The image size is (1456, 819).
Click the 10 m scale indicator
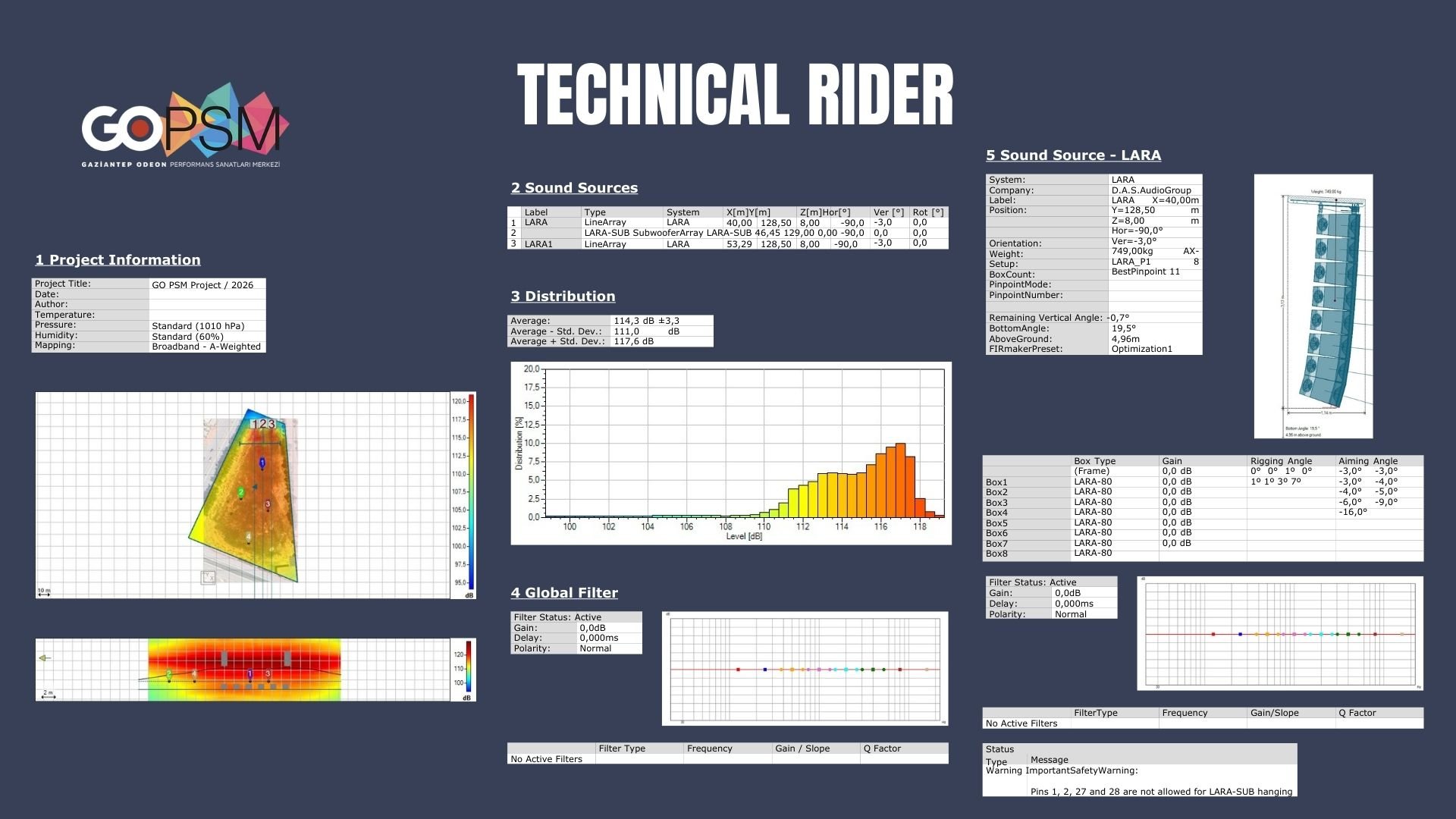[44, 591]
